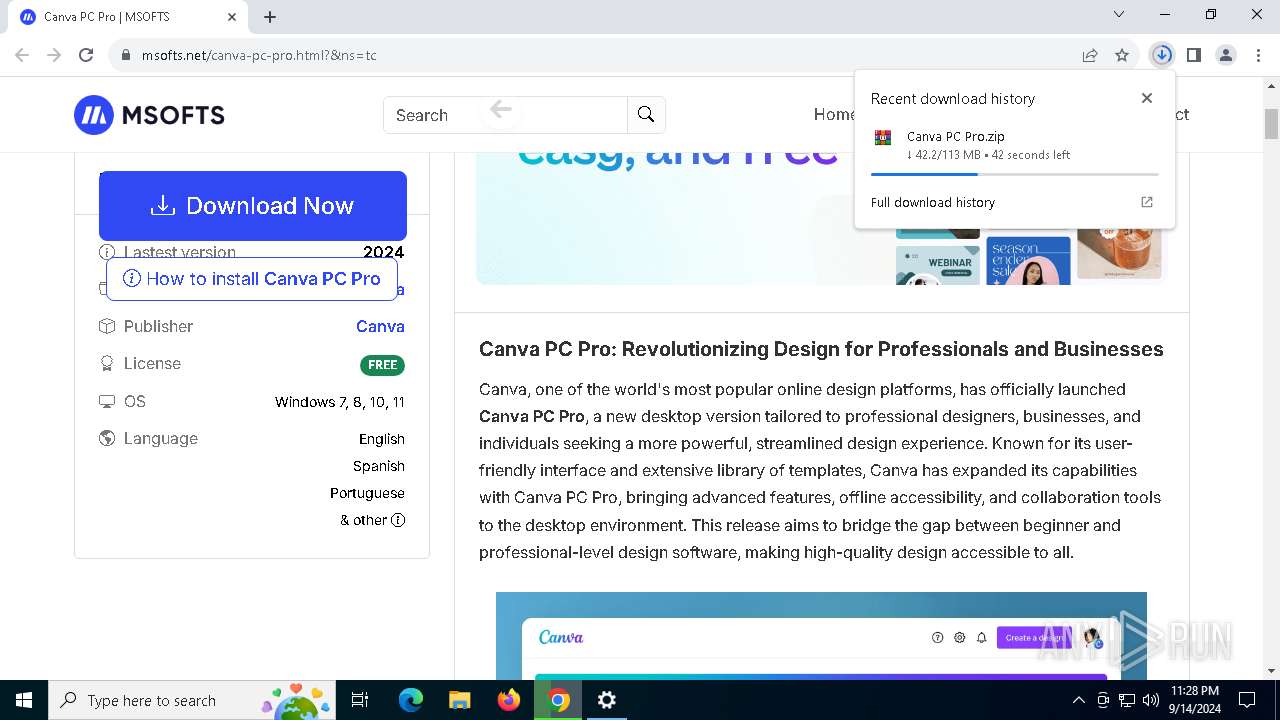Click the volume speaker tray icon

coord(1151,700)
